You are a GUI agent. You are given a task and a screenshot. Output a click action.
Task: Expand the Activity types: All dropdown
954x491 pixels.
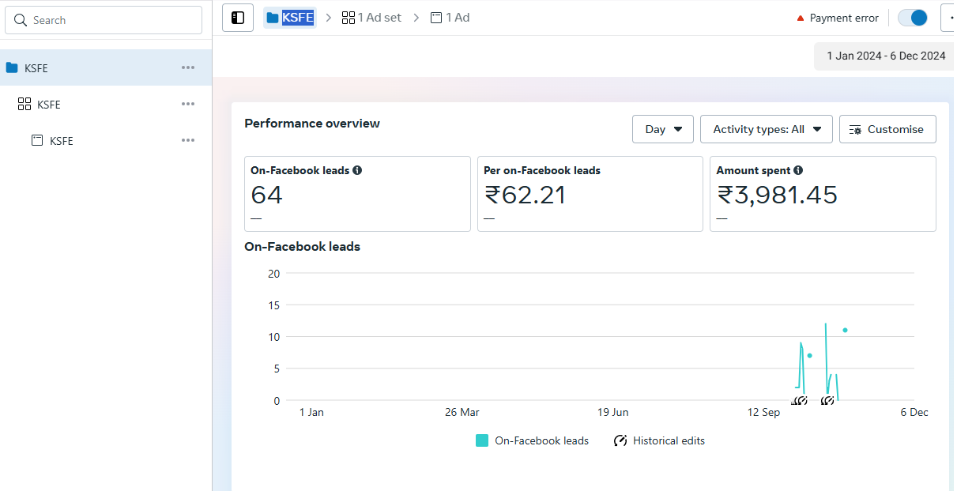click(766, 129)
